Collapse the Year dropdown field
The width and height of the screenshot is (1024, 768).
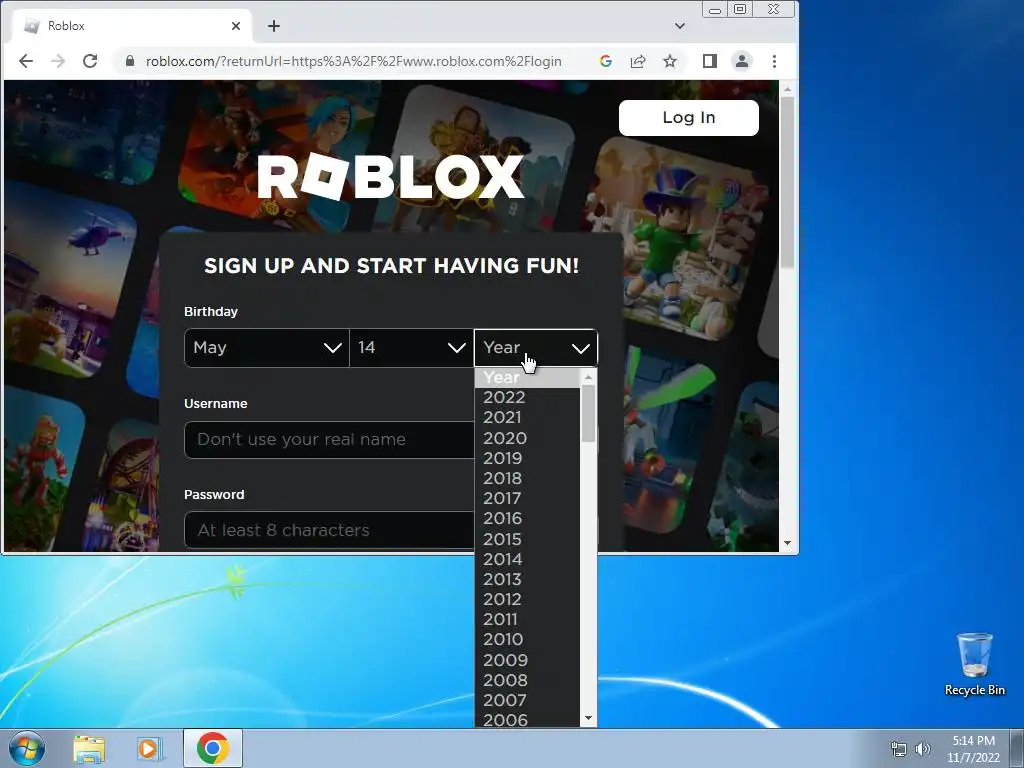[536, 347]
